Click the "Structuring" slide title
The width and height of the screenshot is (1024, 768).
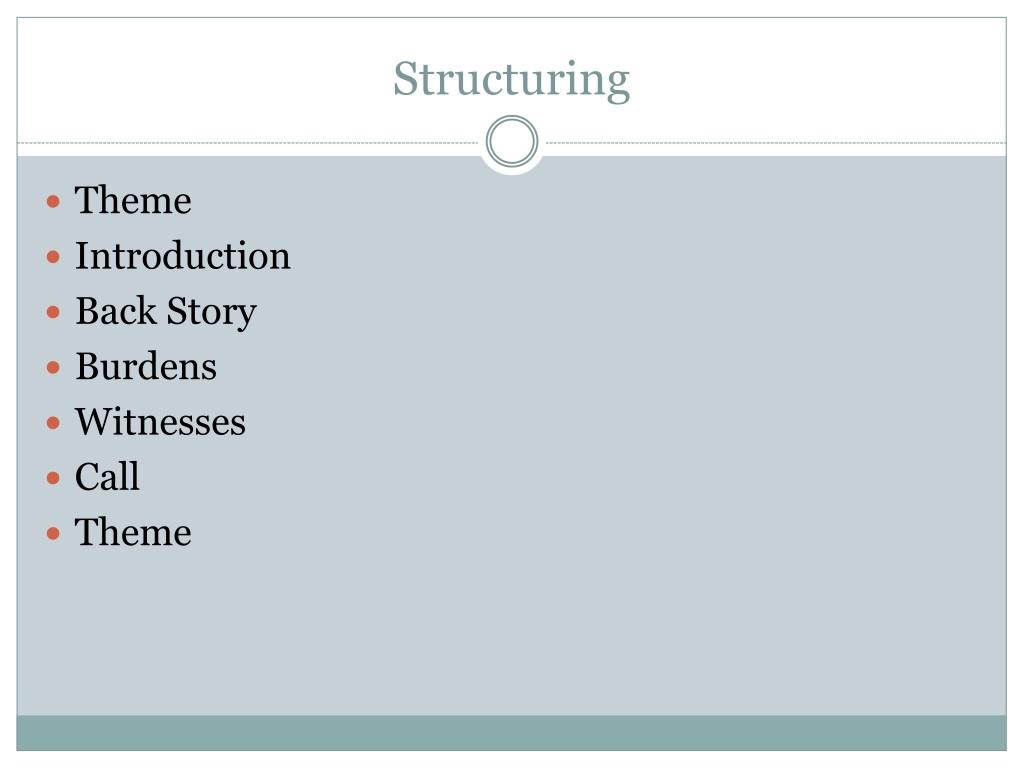tap(511, 80)
